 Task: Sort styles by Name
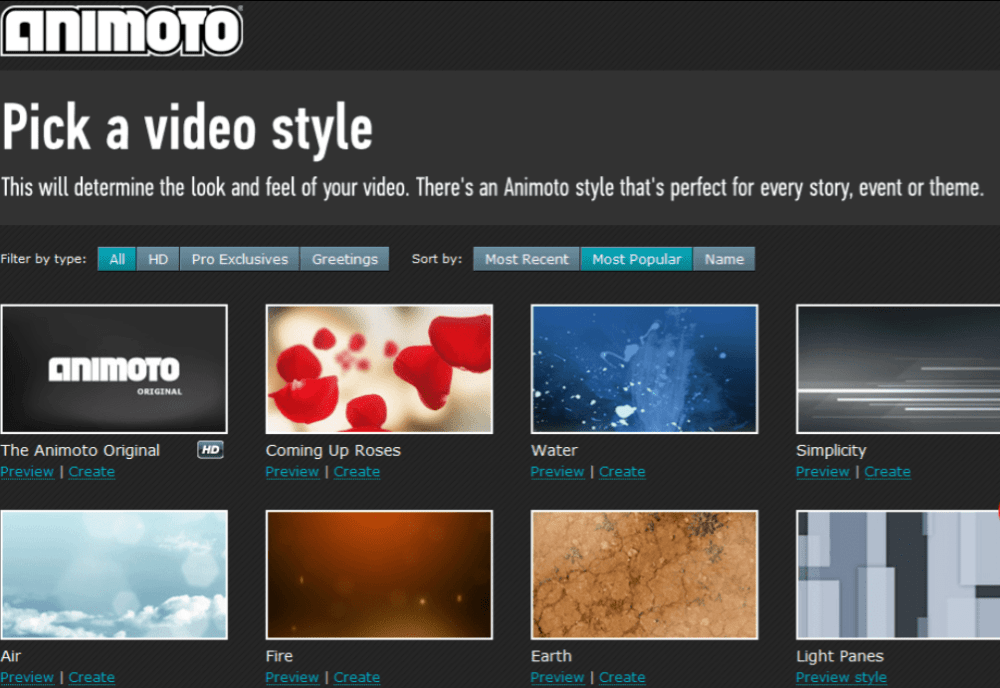(724, 259)
